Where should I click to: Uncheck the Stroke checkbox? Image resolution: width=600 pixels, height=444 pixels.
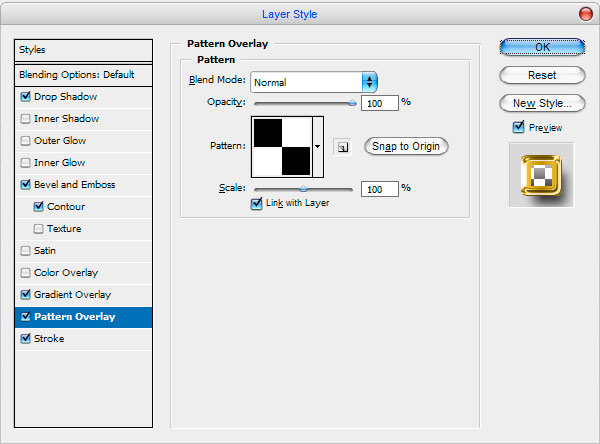click(25, 338)
